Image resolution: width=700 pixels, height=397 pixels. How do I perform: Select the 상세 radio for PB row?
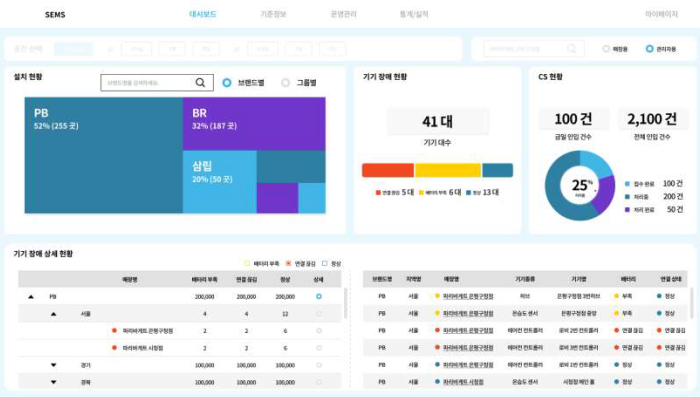tap(319, 297)
